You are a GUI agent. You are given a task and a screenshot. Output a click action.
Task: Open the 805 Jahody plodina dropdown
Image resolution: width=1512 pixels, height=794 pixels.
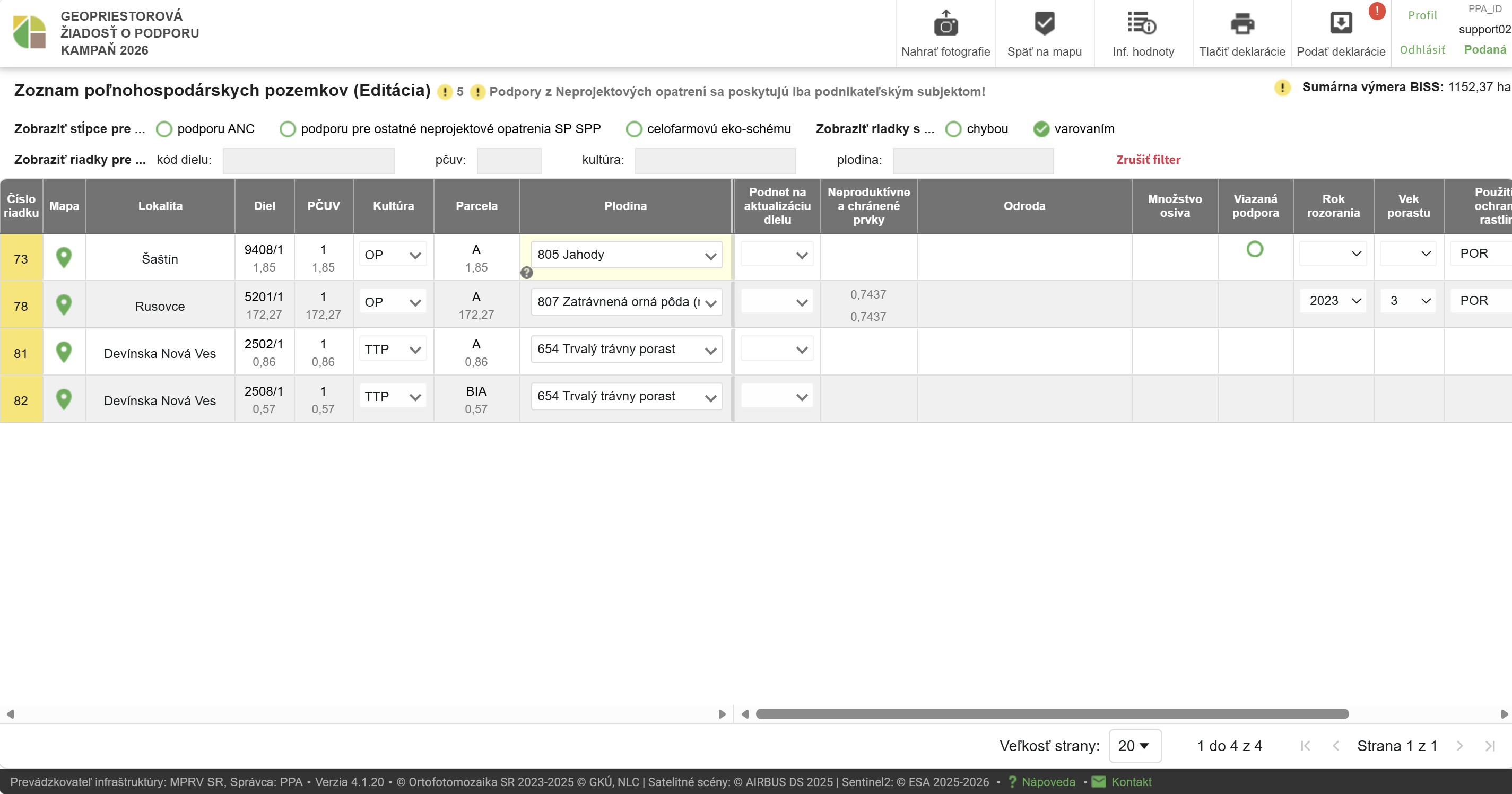coord(625,255)
